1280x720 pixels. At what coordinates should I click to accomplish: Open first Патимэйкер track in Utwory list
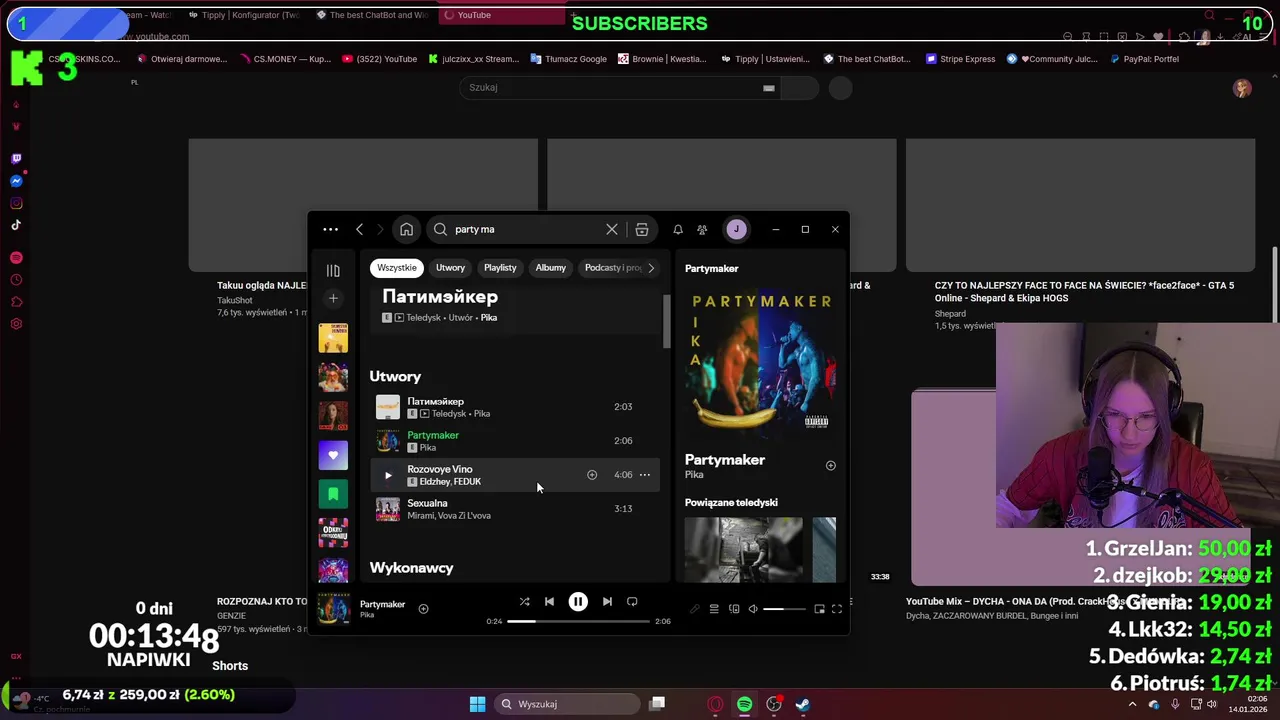(x=515, y=407)
